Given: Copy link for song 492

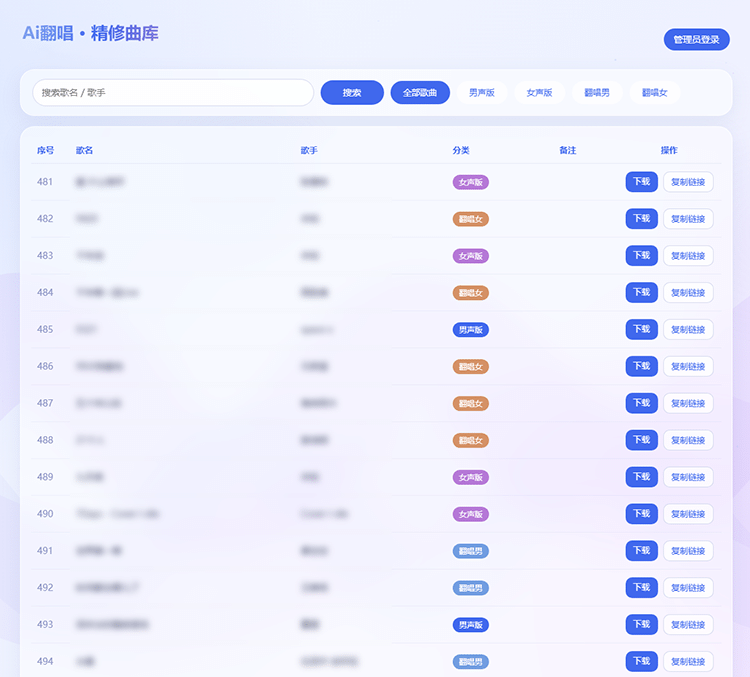Looking at the screenshot, I should (688, 587).
